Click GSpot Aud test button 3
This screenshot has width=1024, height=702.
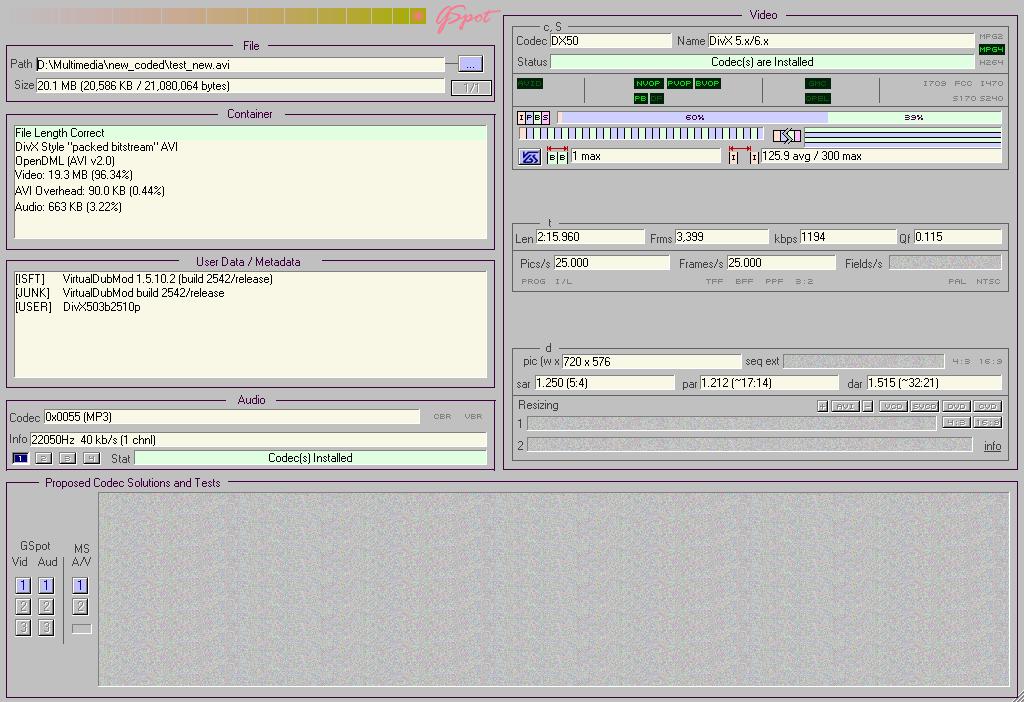(x=46, y=628)
